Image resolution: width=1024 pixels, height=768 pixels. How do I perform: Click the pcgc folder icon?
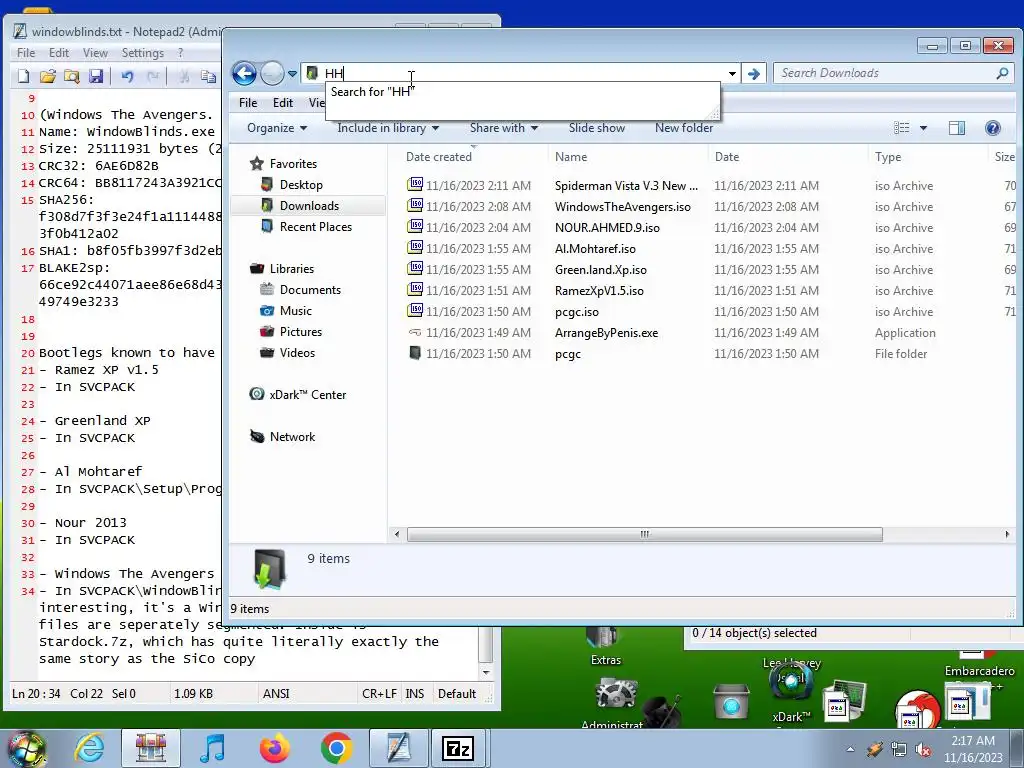tap(415, 353)
